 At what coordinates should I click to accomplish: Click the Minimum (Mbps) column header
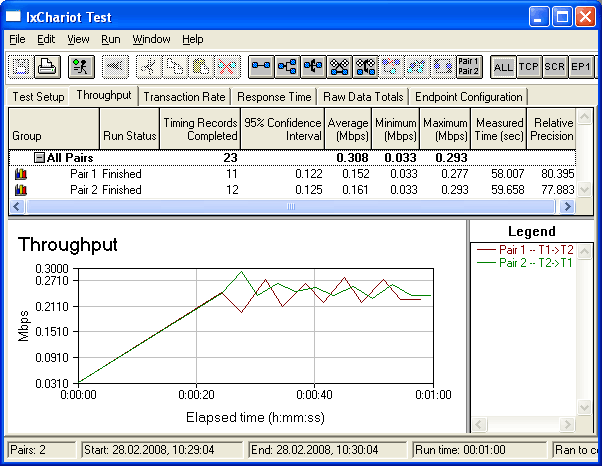point(395,129)
